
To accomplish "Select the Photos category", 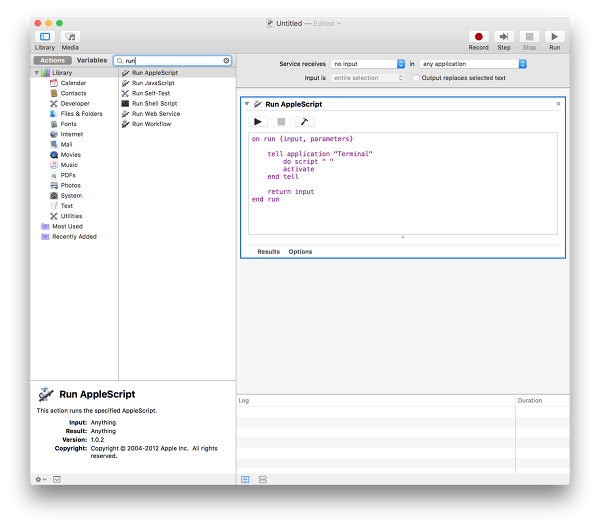I will [x=70, y=186].
